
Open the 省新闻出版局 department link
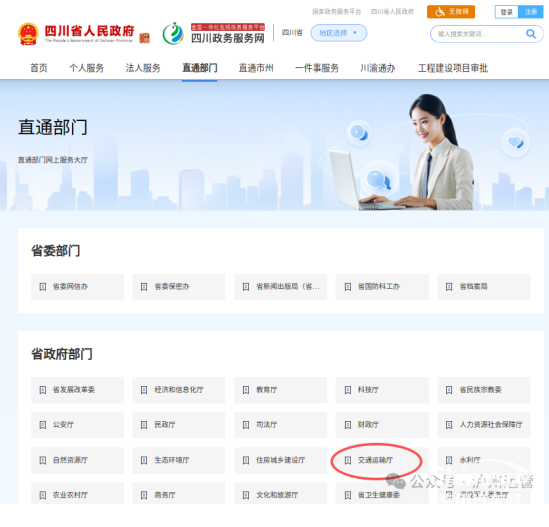tap(281, 287)
